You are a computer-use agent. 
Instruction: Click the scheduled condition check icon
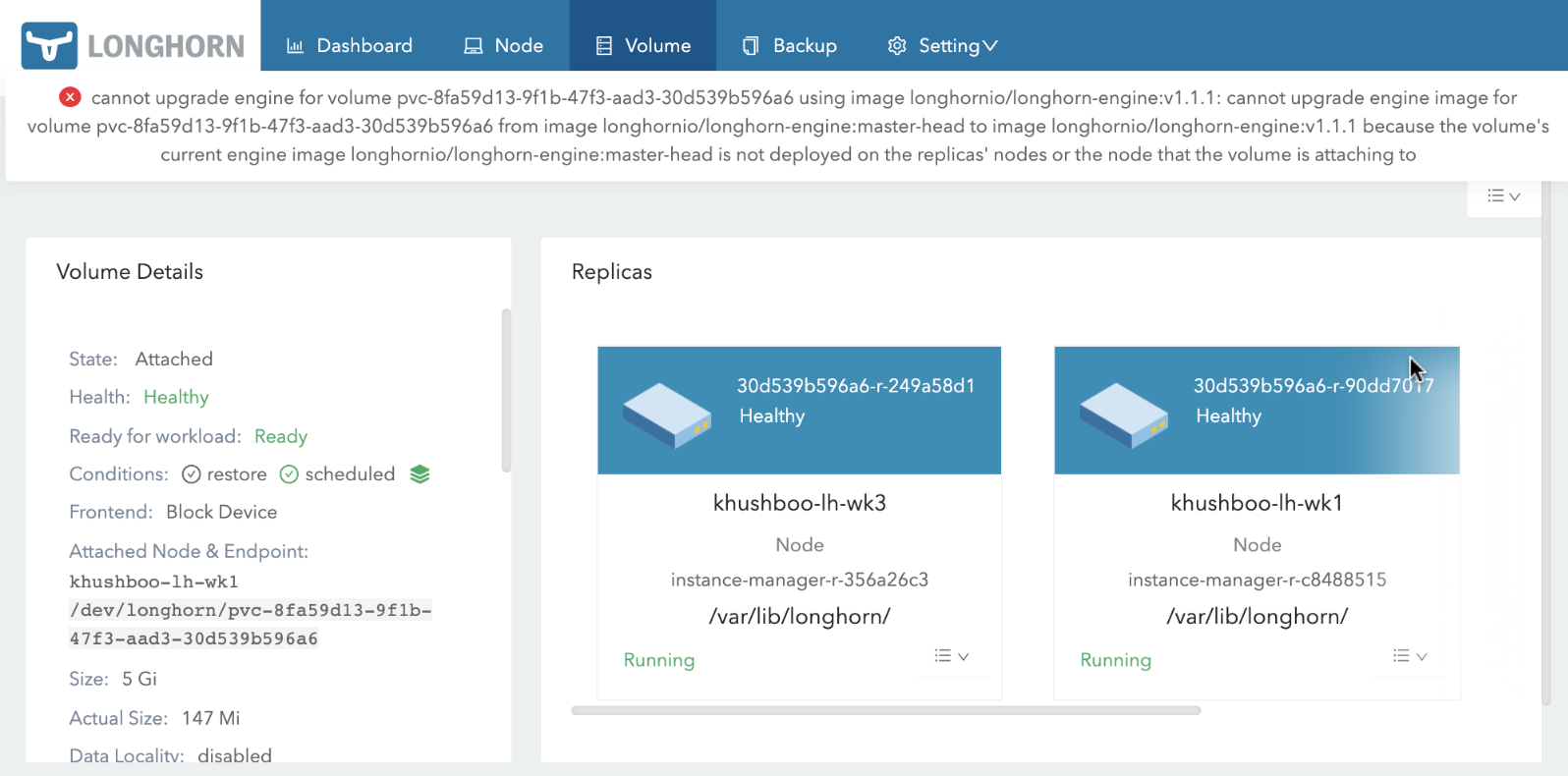click(289, 474)
